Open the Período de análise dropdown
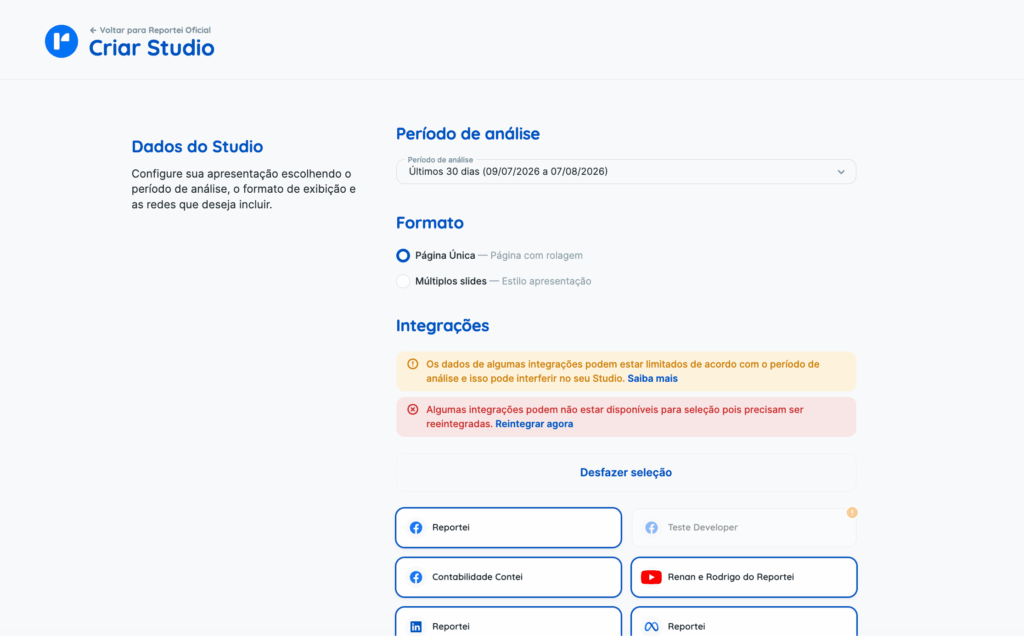The width and height of the screenshot is (1024, 636). 626,172
